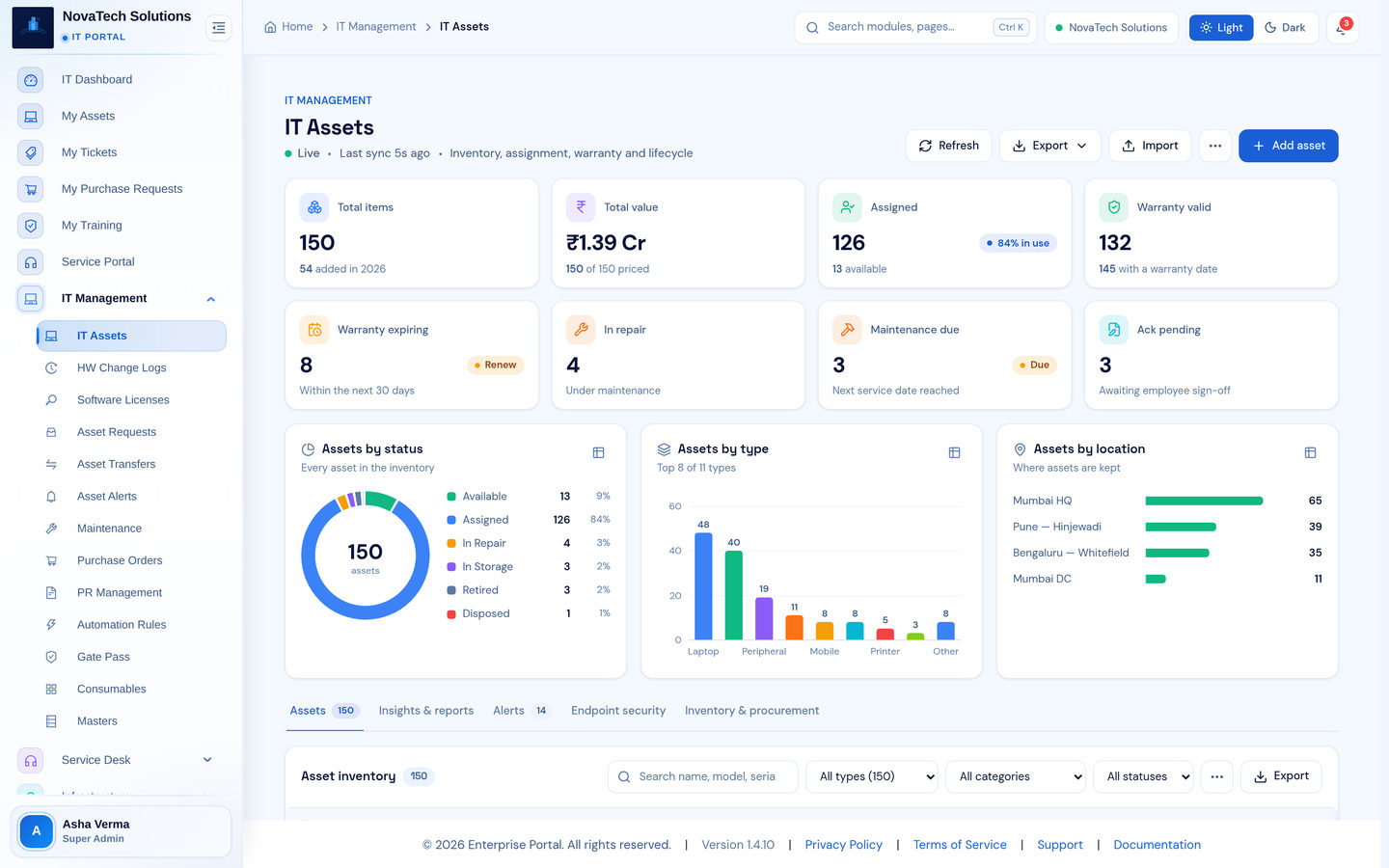Click the notifications bell icon
Screen dimensions: 1389x868
(x=1342, y=28)
